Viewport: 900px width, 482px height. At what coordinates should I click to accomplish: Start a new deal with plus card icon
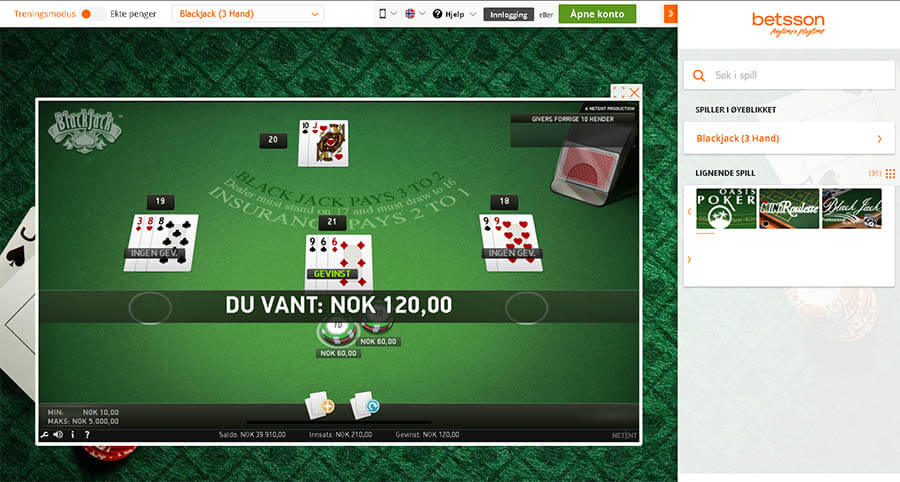[x=320, y=405]
